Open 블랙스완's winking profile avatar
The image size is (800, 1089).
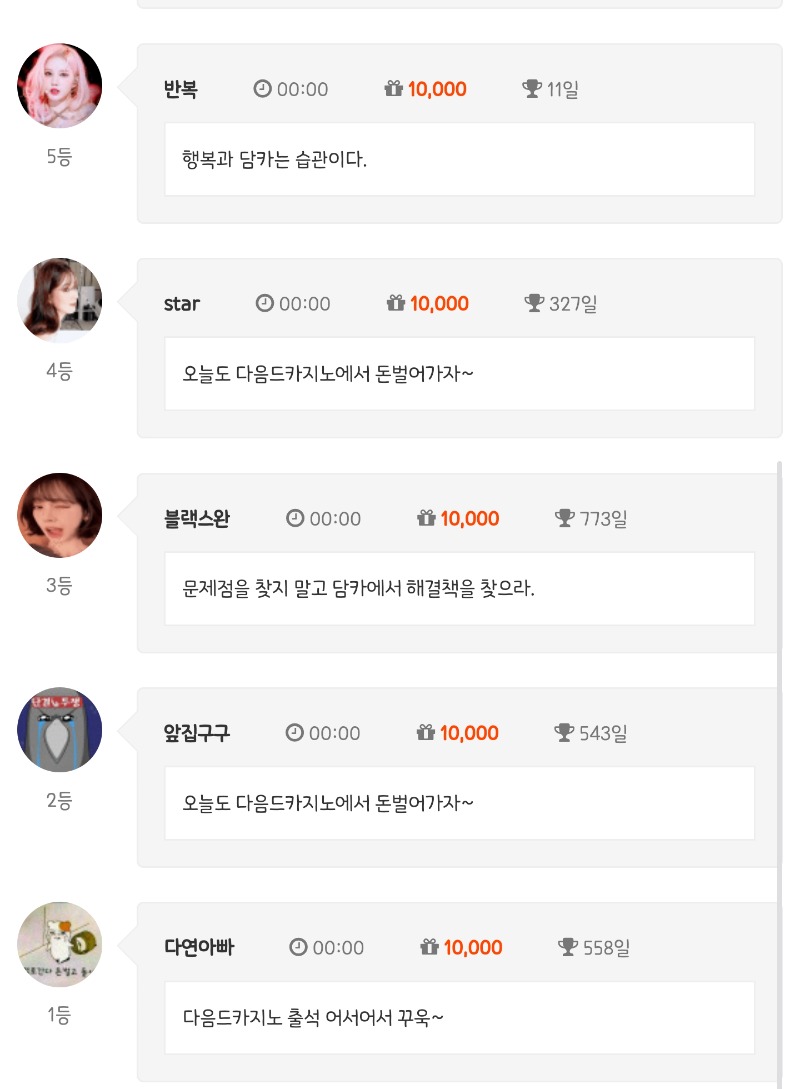(x=60, y=515)
